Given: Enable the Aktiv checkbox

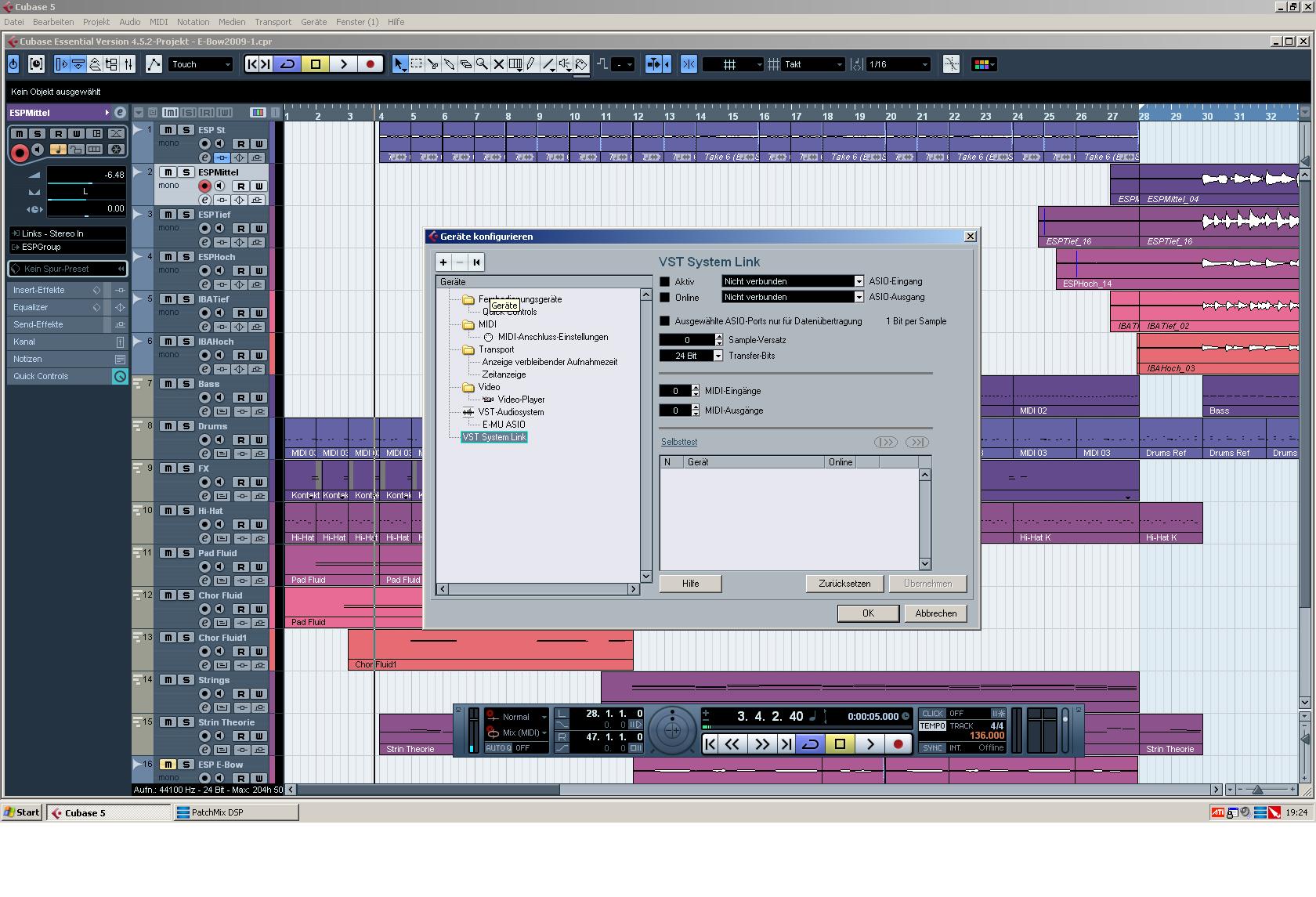Looking at the screenshot, I should (x=665, y=281).
